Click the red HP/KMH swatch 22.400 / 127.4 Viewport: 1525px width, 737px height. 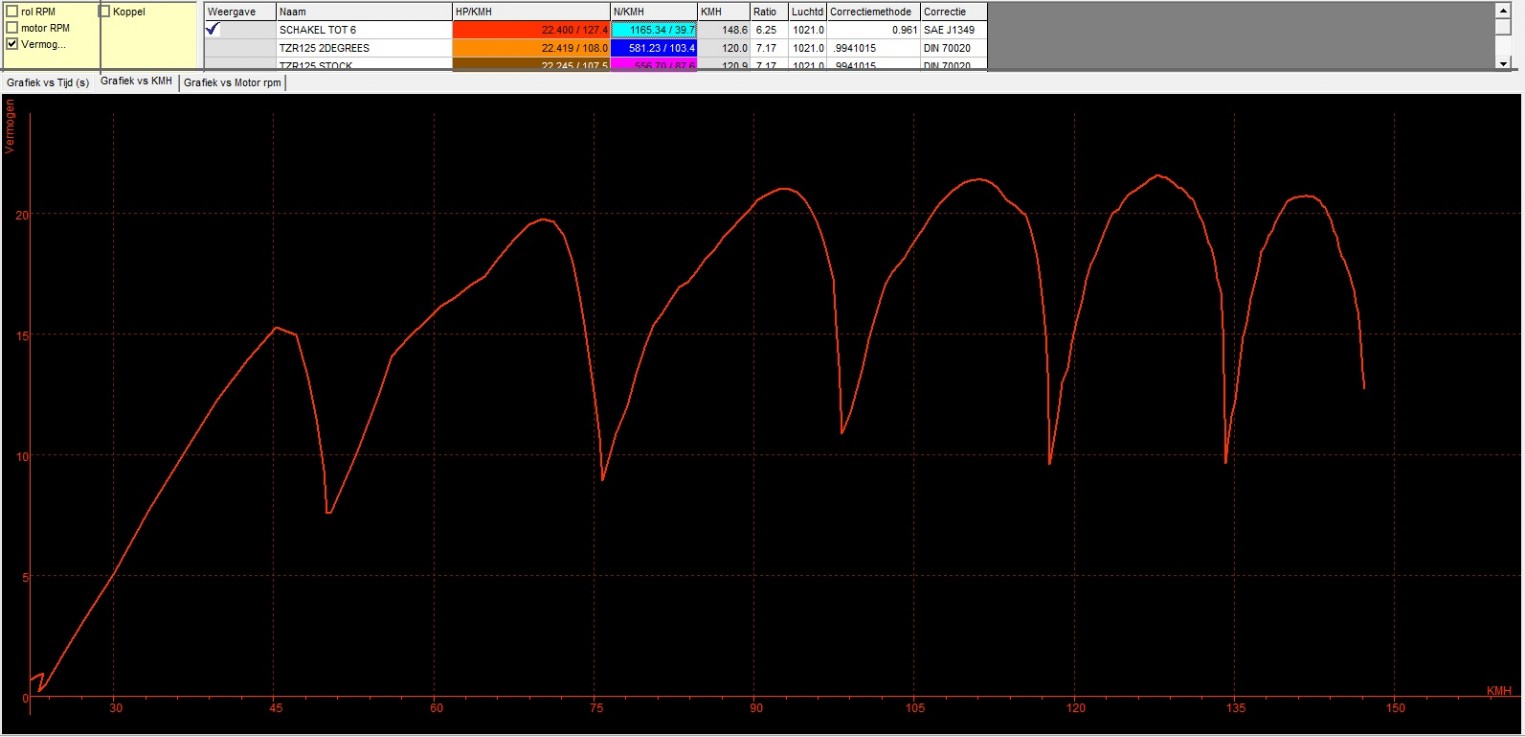pyautogui.click(x=531, y=30)
